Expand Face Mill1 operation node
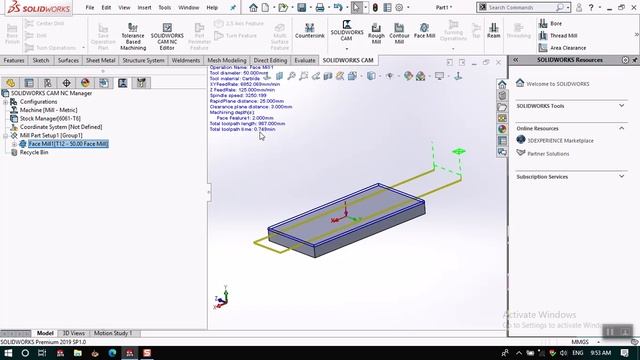The width and height of the screenshot is (640, 360). pyautogui.click(x=14, y=144)
